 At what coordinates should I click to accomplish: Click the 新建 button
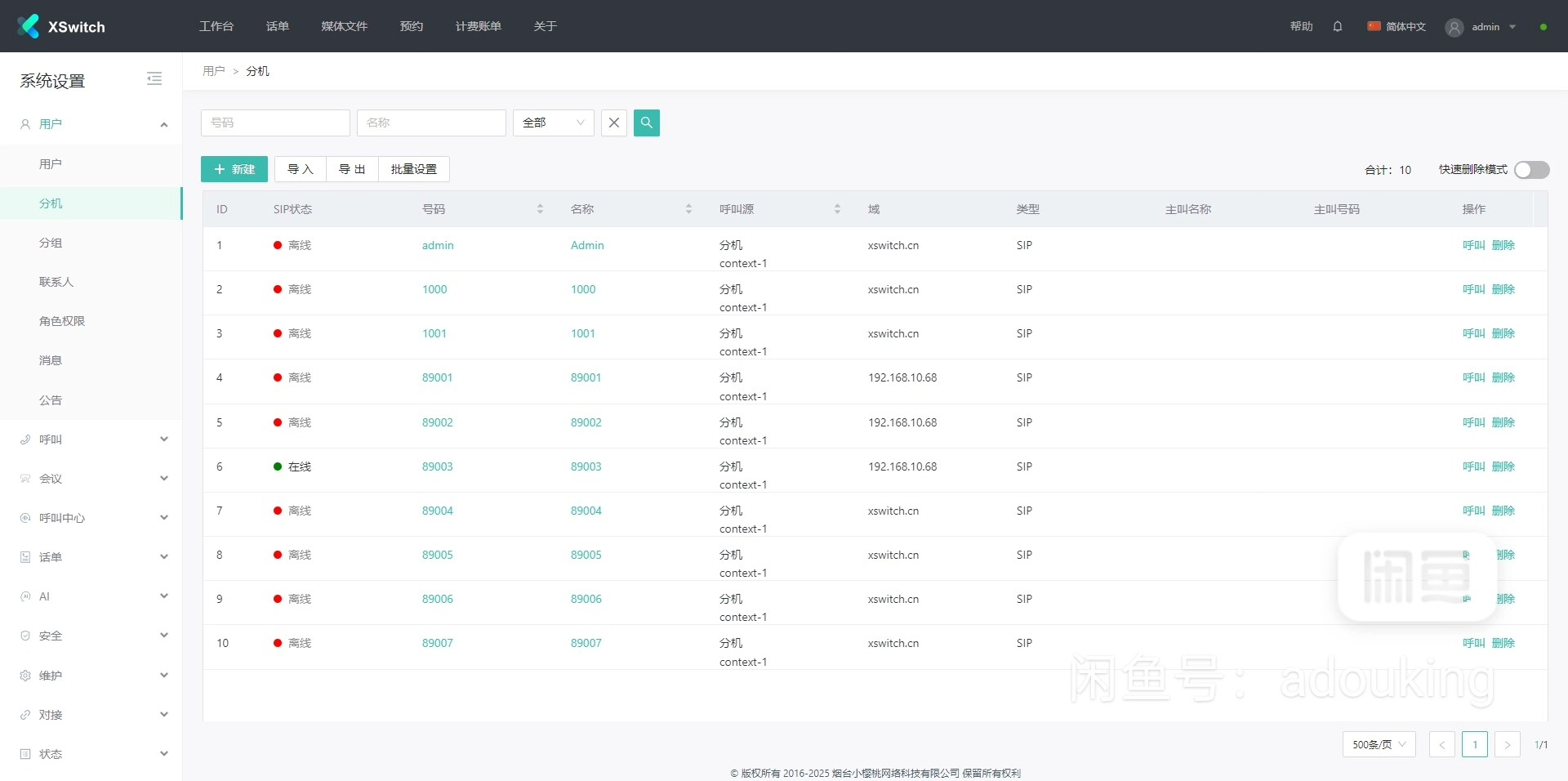(234, 169)
